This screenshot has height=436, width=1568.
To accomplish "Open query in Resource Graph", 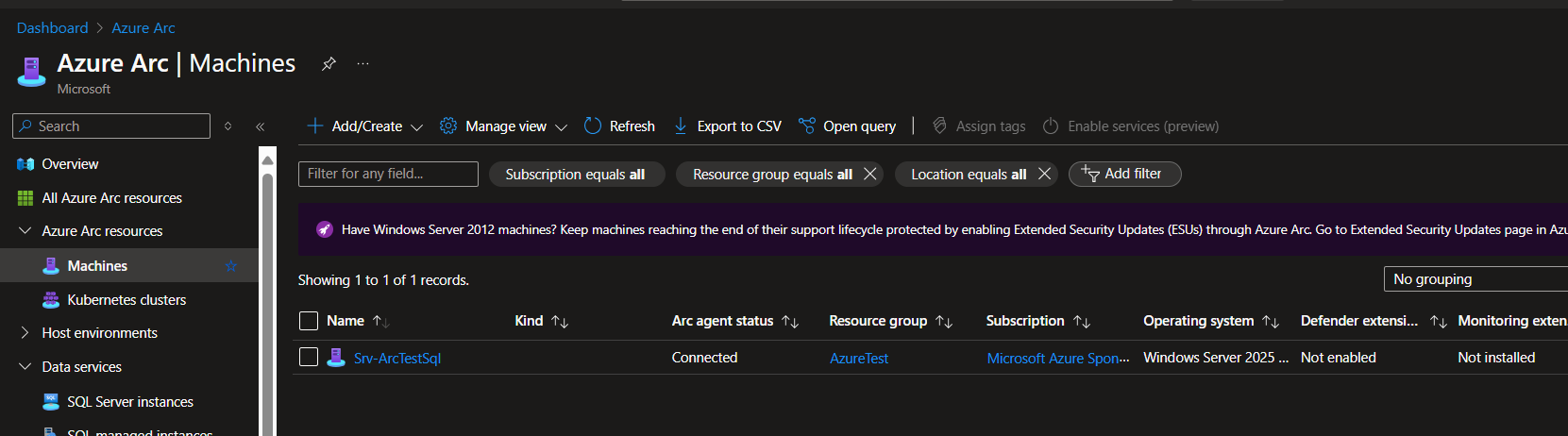I will coord(847,126).
